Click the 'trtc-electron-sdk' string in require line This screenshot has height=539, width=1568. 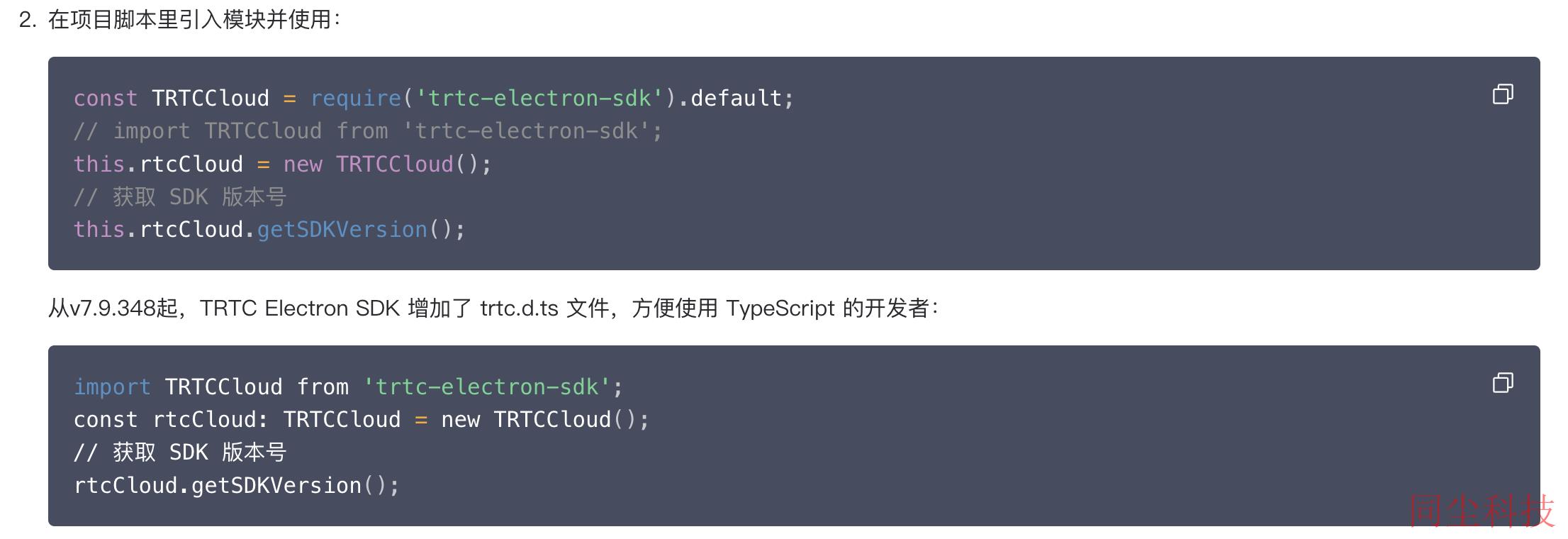coord(539,98)
